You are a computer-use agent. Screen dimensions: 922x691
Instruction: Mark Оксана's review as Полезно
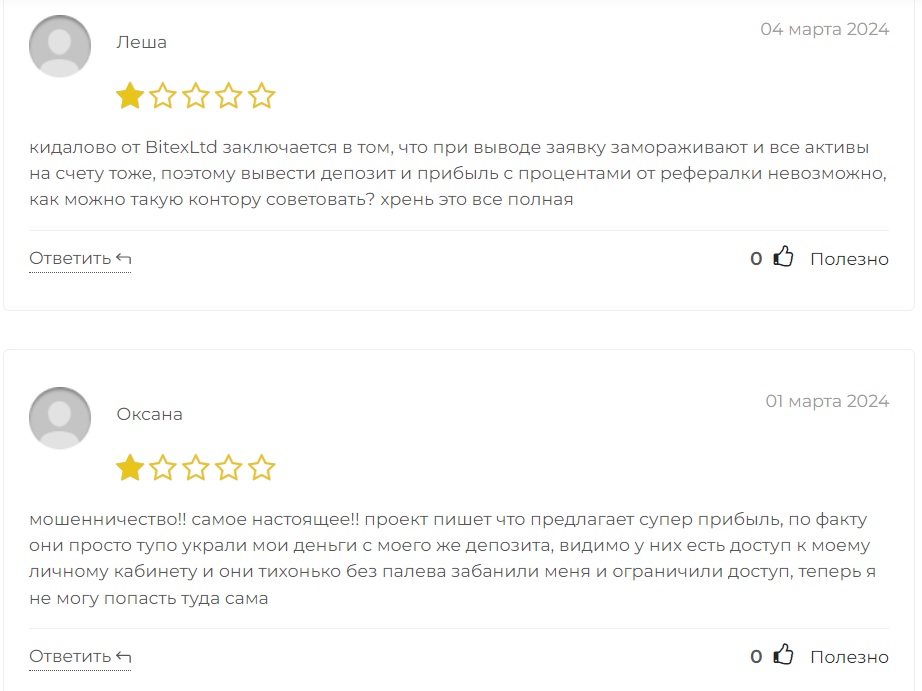pyautogui.click(x=849, y=657)
